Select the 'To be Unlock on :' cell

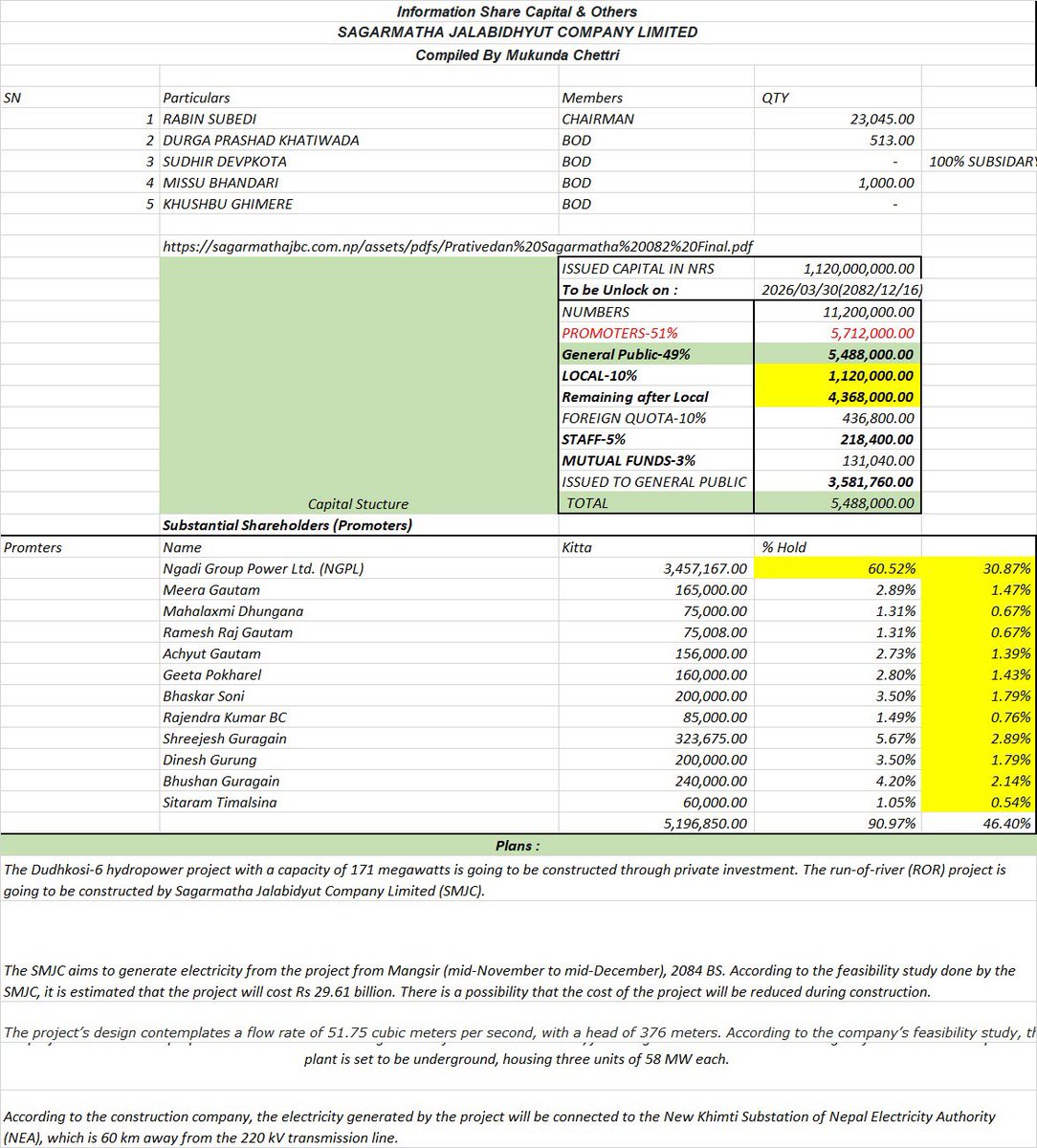(x=655, y=290)
